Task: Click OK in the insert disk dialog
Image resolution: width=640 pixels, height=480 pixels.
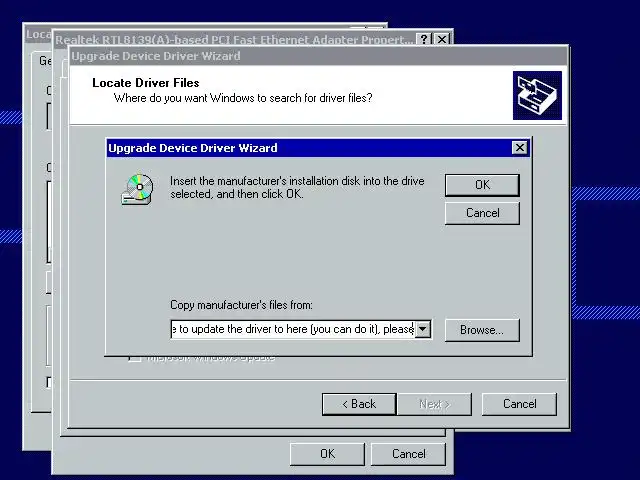Action: (482, 185)
